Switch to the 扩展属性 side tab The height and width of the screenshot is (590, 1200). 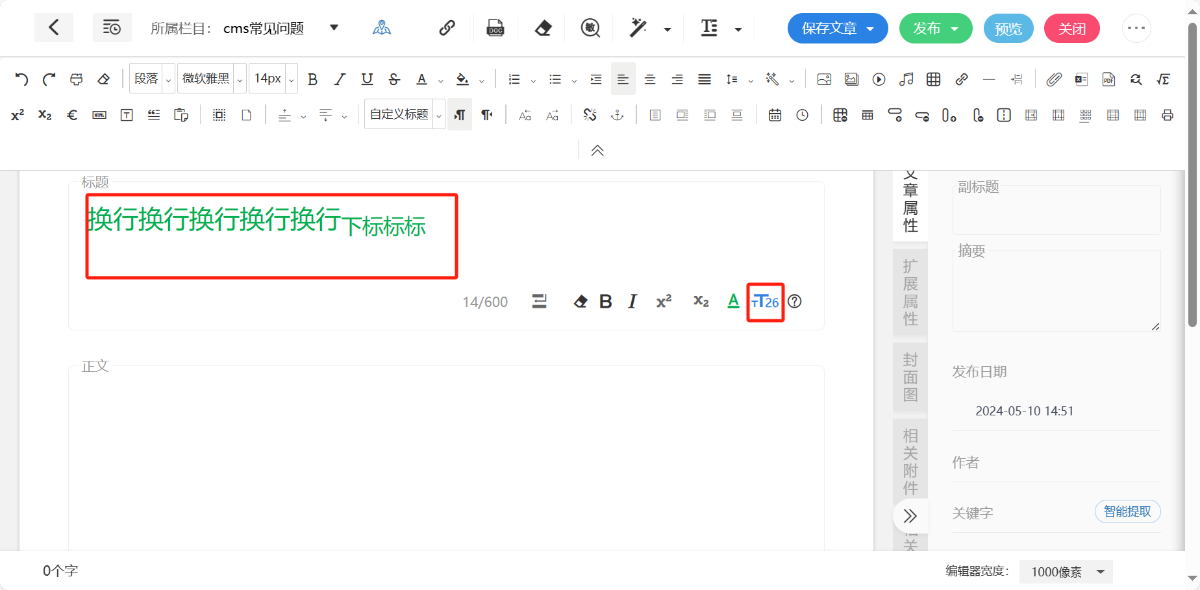(910, 292)
